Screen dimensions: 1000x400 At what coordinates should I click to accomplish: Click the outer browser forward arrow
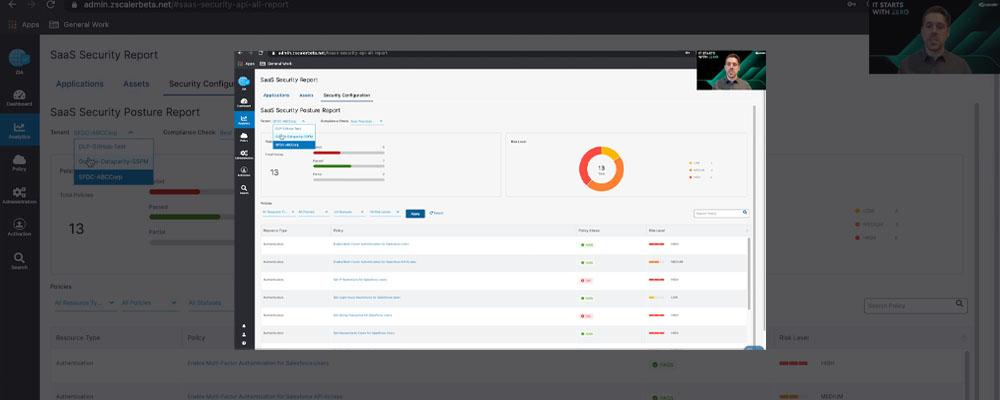(x=31, y=4)
